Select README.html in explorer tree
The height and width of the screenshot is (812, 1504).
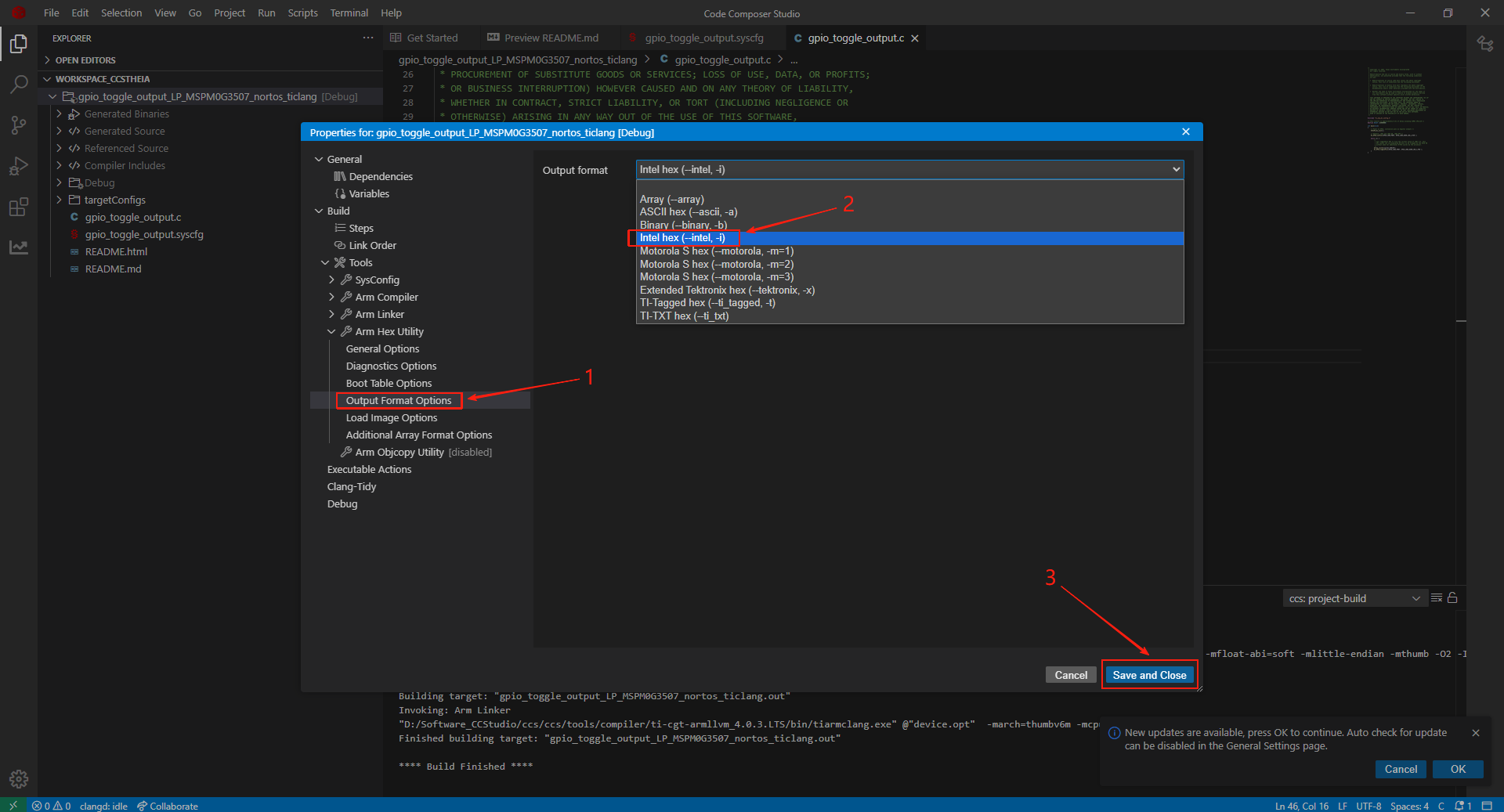[x=116, y=251]
